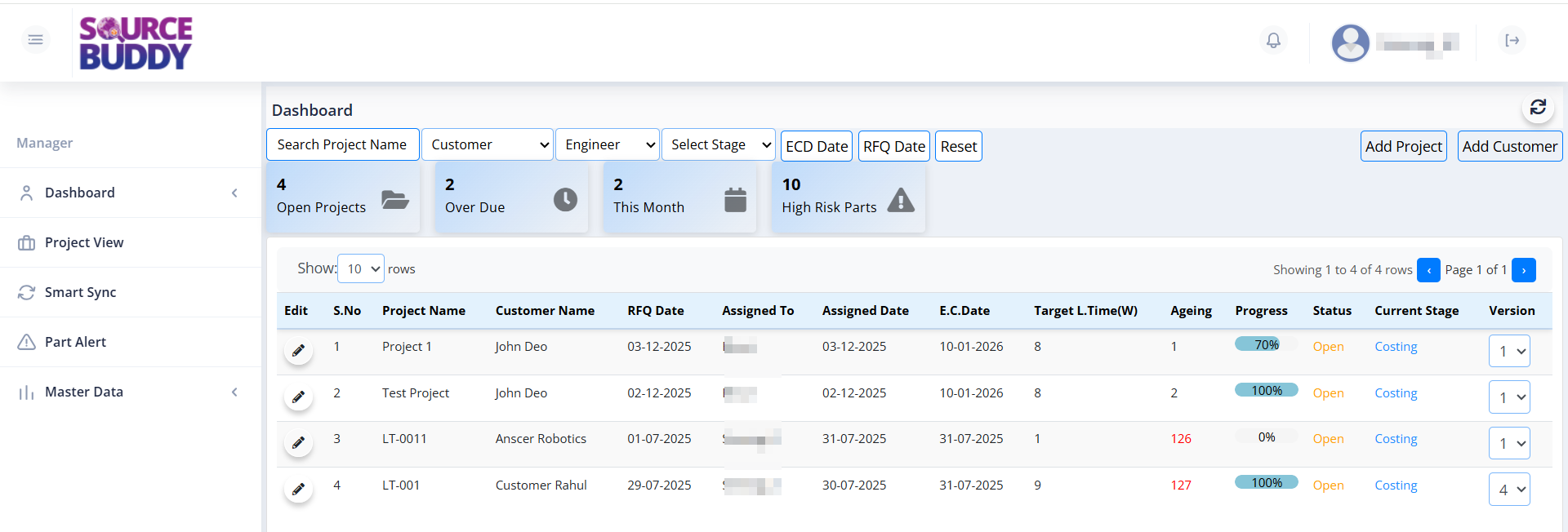Navigate to Smart Sync in the sidebar

point(80,292)
